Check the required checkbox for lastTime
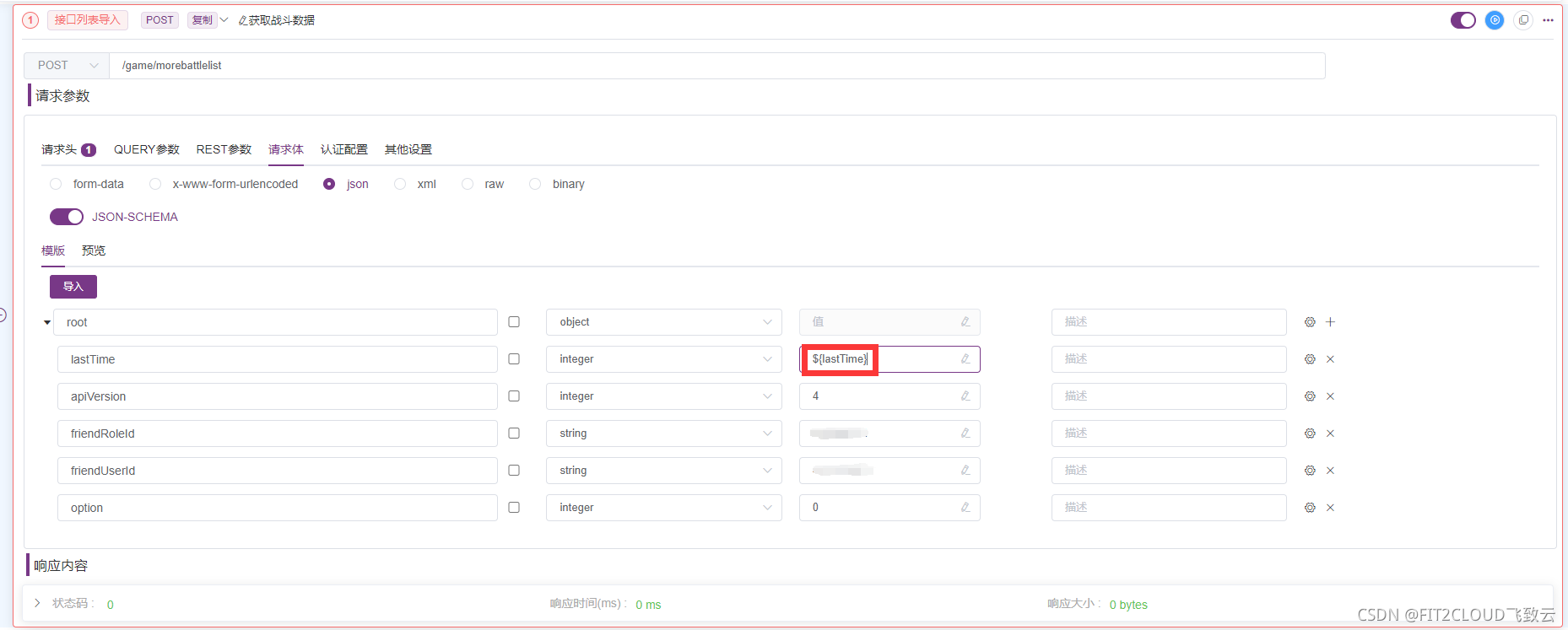Screen dimensions: 1568x630 pyautogui.click(x=514, y=359)
